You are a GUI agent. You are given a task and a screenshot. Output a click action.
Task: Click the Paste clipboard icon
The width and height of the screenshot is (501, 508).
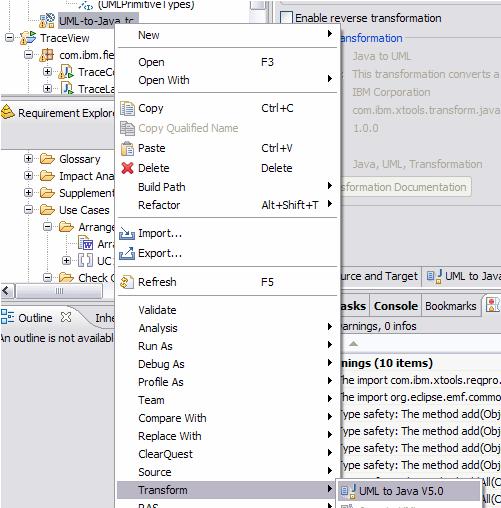(x=127, y=148)
